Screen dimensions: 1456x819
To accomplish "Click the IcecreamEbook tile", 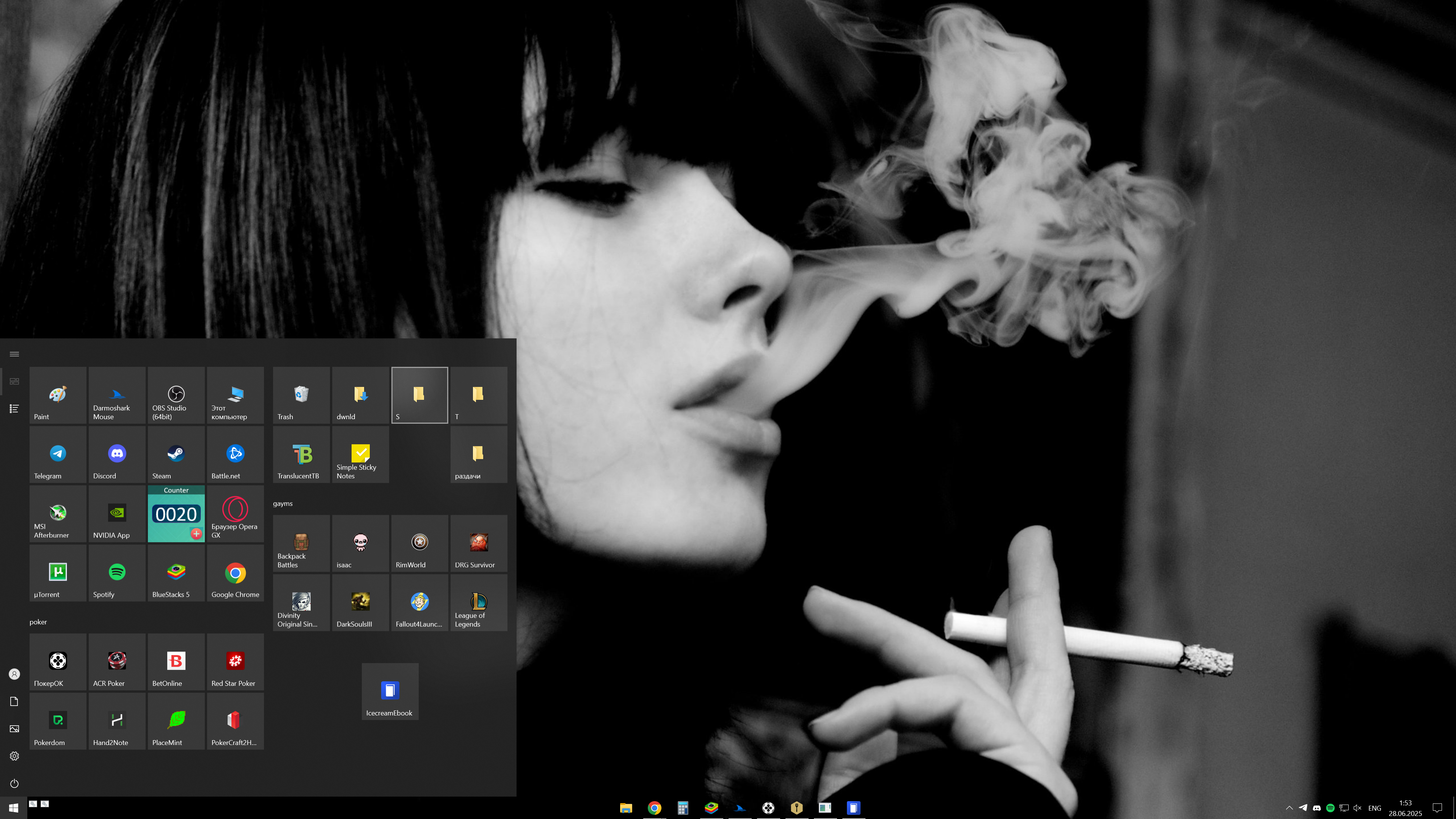I will (x=390, y=691).
